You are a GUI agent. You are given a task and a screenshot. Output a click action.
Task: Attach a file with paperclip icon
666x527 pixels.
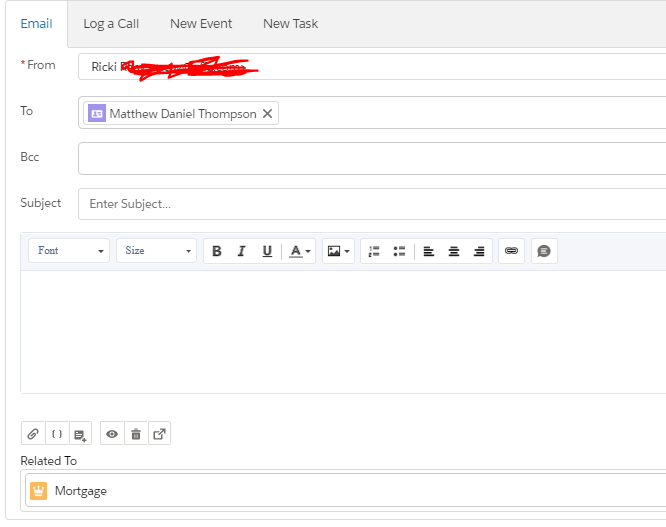coord(33,434)
